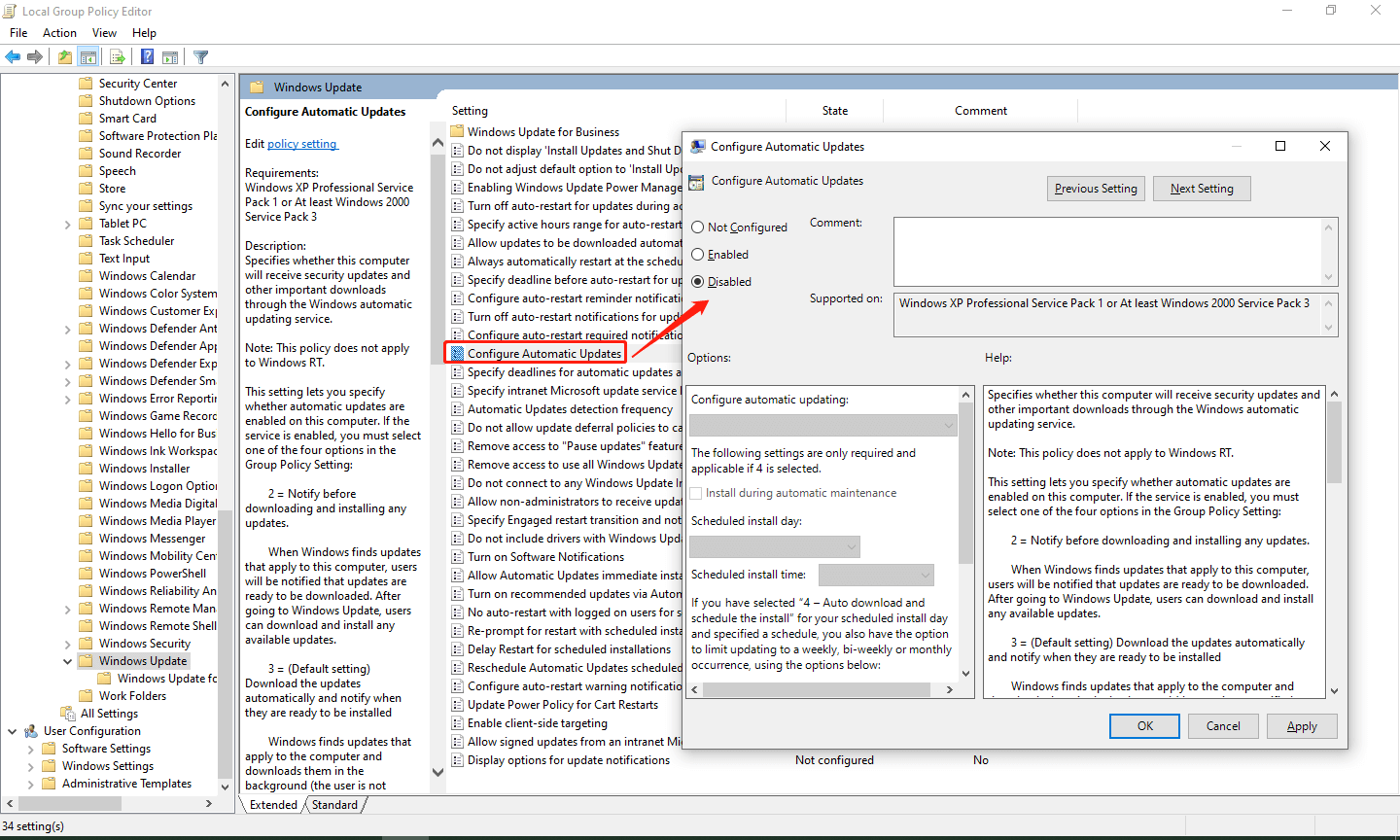Viewport: 1400px width, 840px height.
Task: Select Windows Media Player in tree
Action: [x=157, y=521]
